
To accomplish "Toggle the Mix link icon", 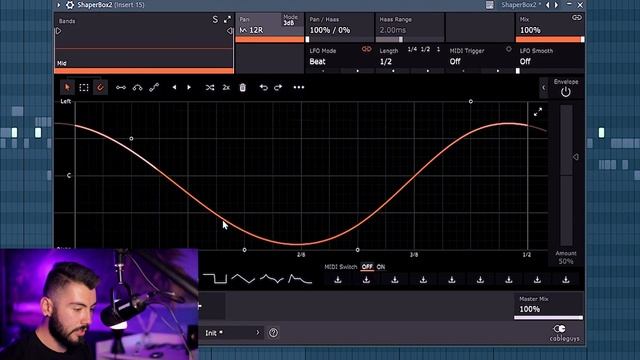I will pyautogui.click(x=577, y=18).
